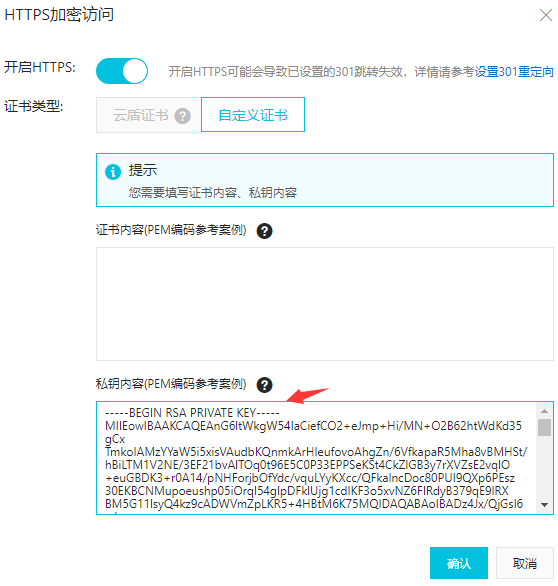Confirm settings with the 确认 button
558x586 pixels.
[459, 563]
